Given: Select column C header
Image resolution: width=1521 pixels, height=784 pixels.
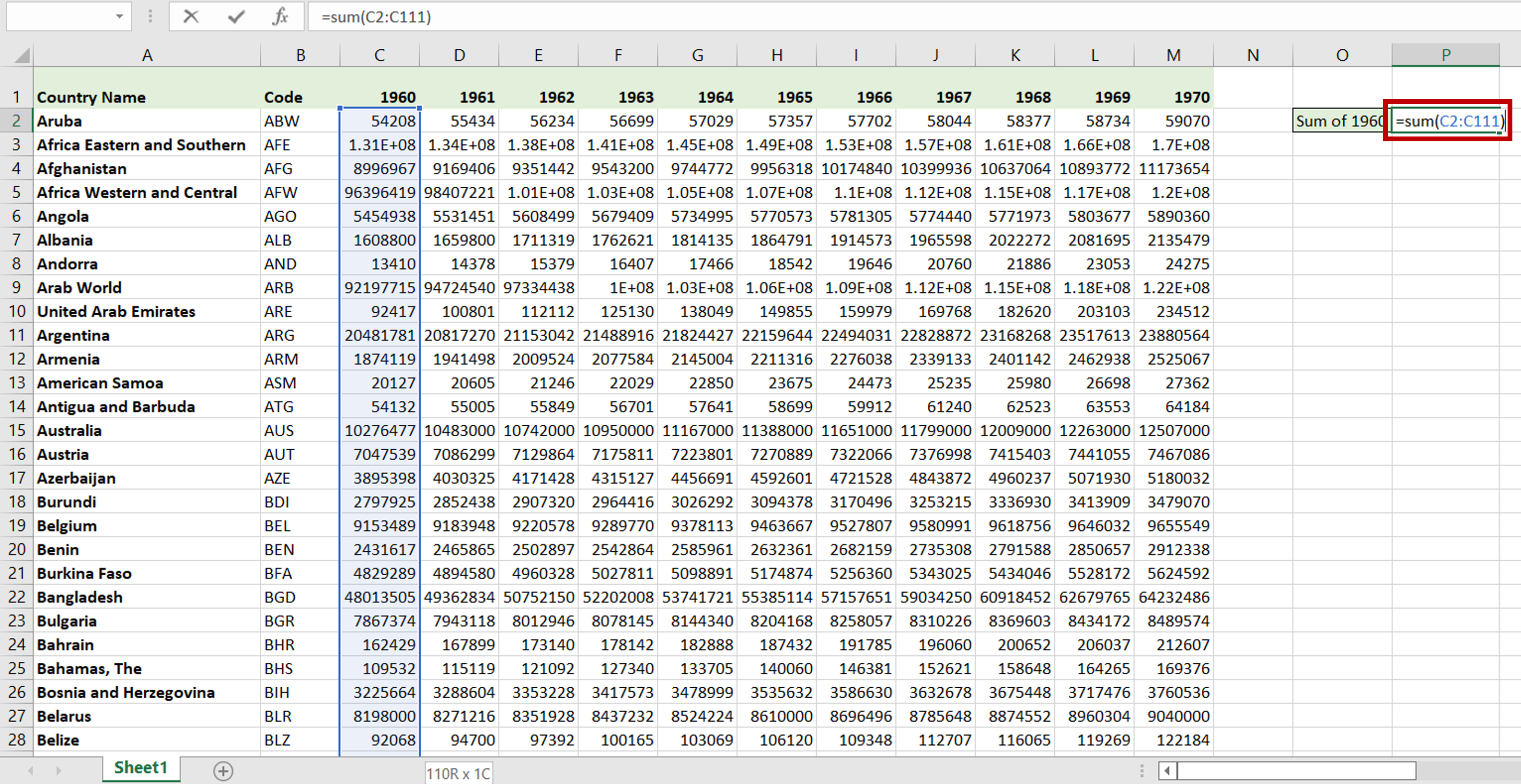Looking at the screenshot, I should (x=379, y=56).
